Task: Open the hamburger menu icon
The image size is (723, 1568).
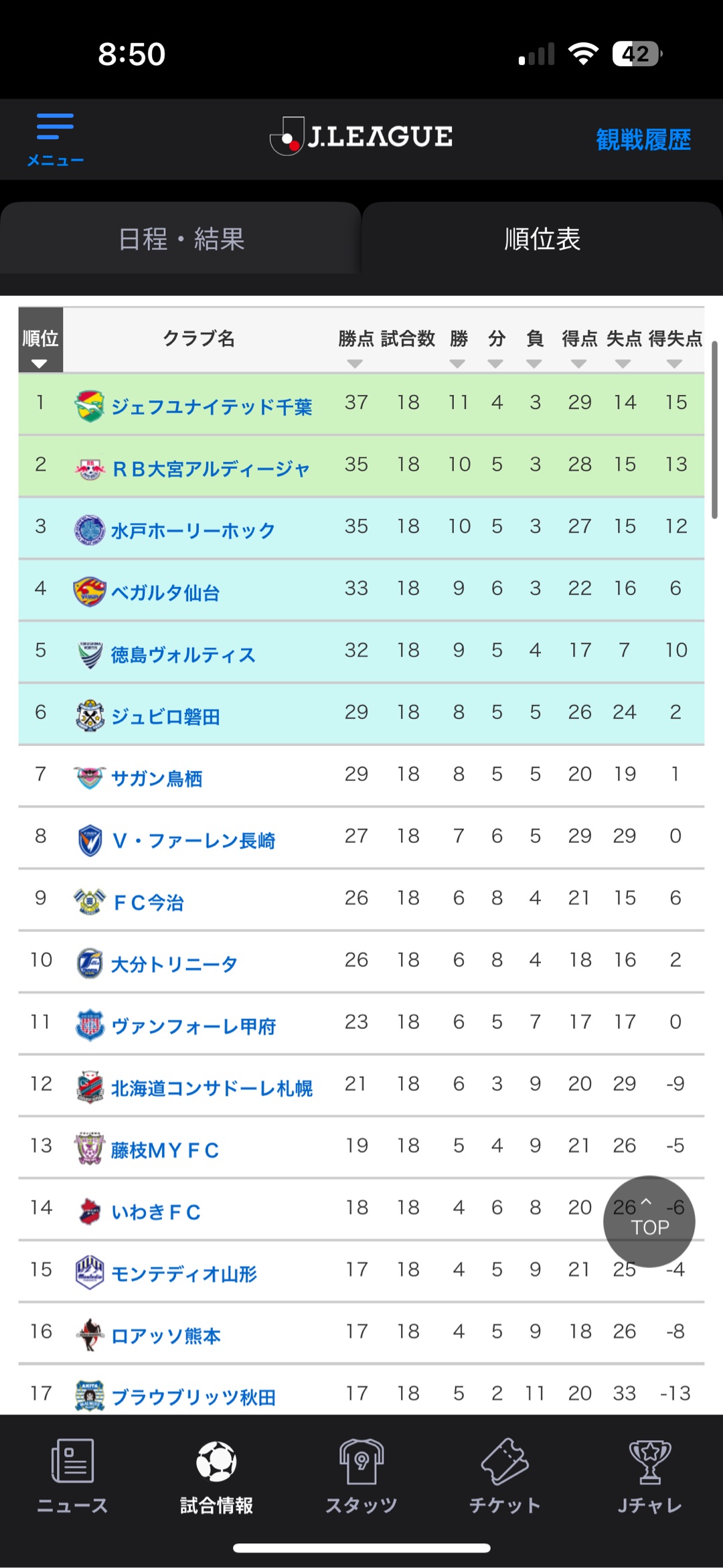Action: [55, 127]
